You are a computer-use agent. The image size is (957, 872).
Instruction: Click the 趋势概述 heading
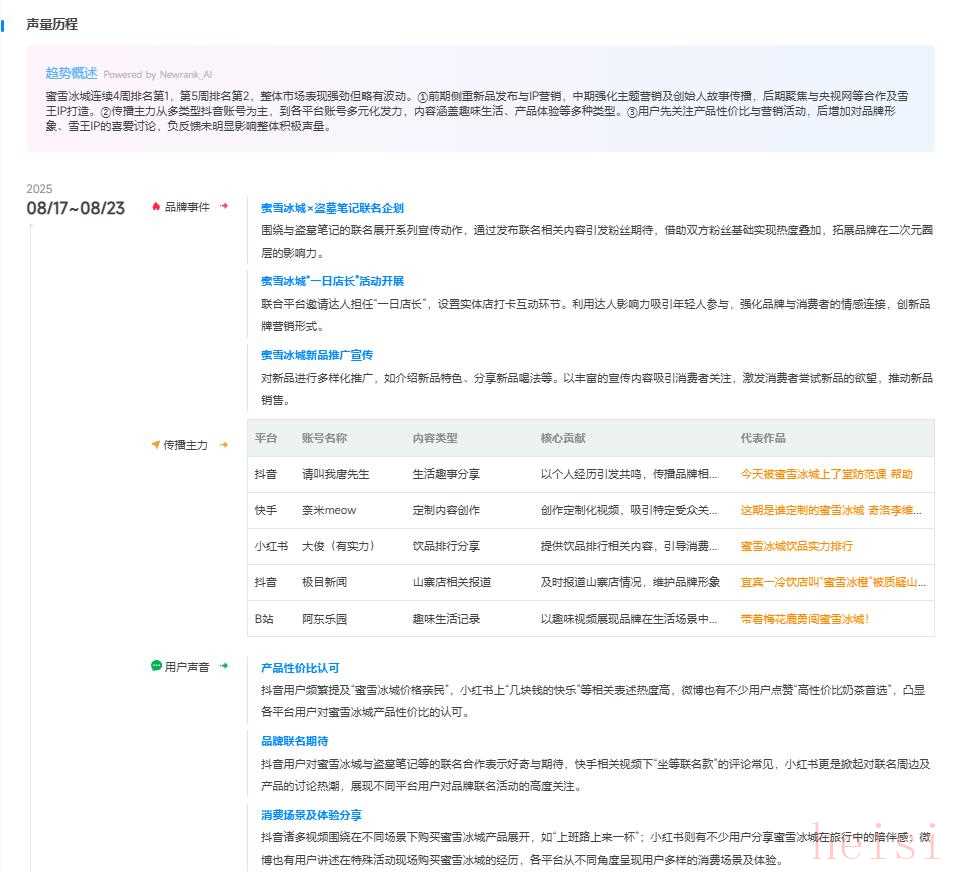[71, 73]
